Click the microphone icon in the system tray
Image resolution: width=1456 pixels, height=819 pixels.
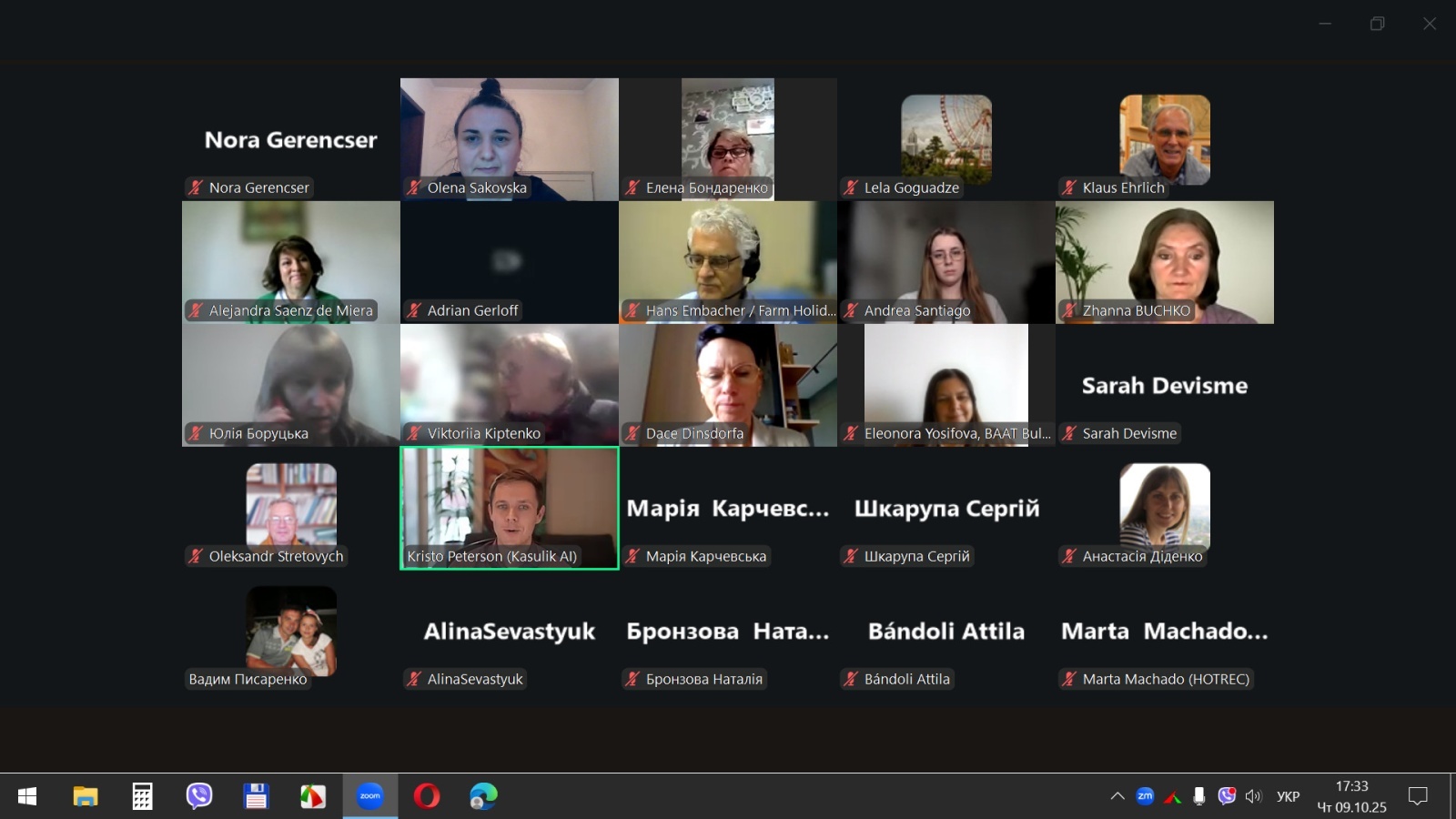pyautogui.click(x=1199, y=796)
